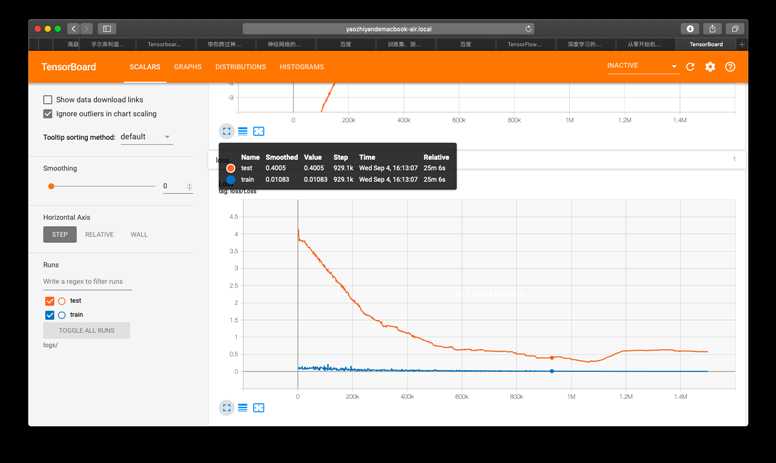
Task: Reload TensorBoard data with the refresh icon
Action: (x=690, y=67)
